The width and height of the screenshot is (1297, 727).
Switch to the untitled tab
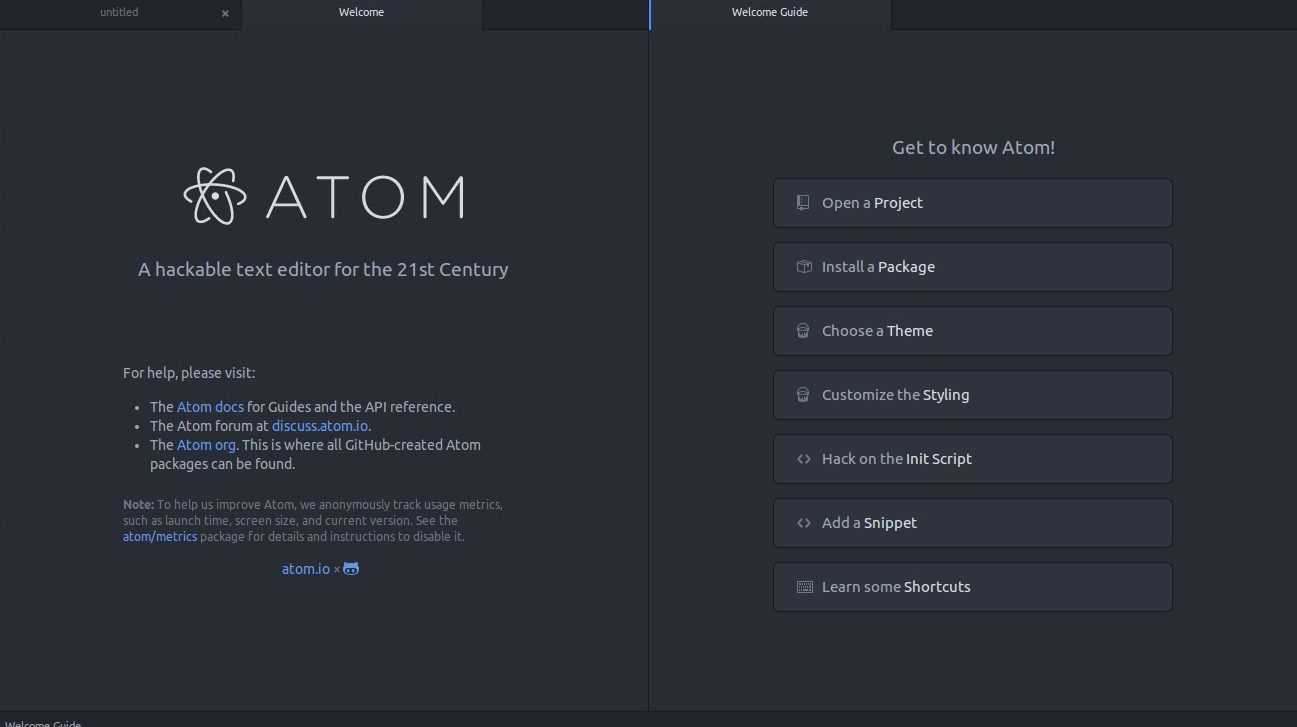point(119,13)
